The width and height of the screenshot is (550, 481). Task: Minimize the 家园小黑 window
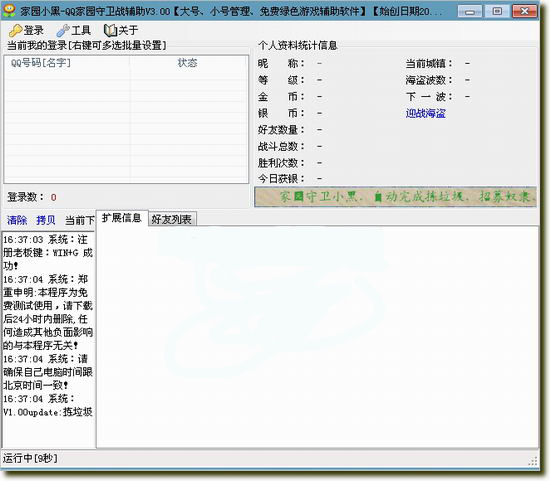[470, 12]
